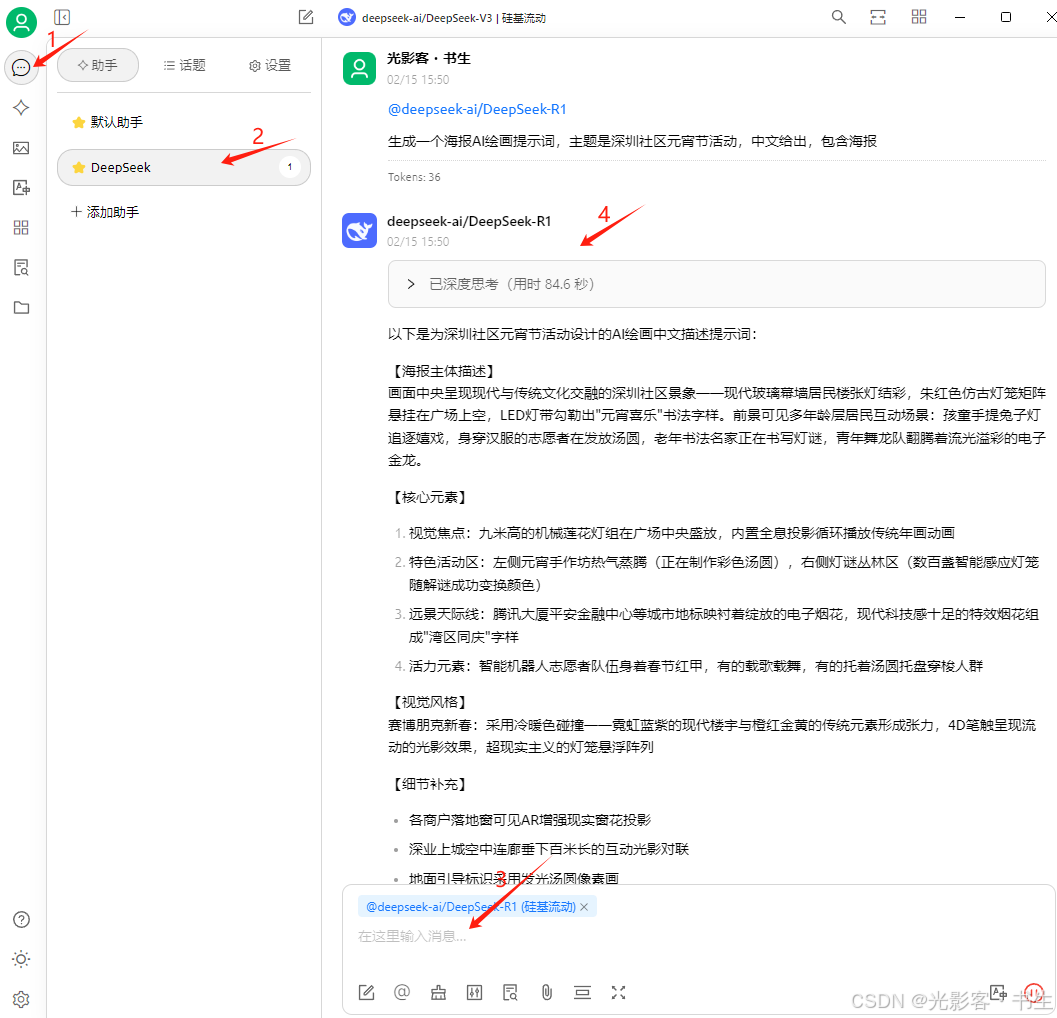Viewport: 1057px width, 1018px height.
Task: Open the knowledge base sidebar icon
Action: coord(21,268)
